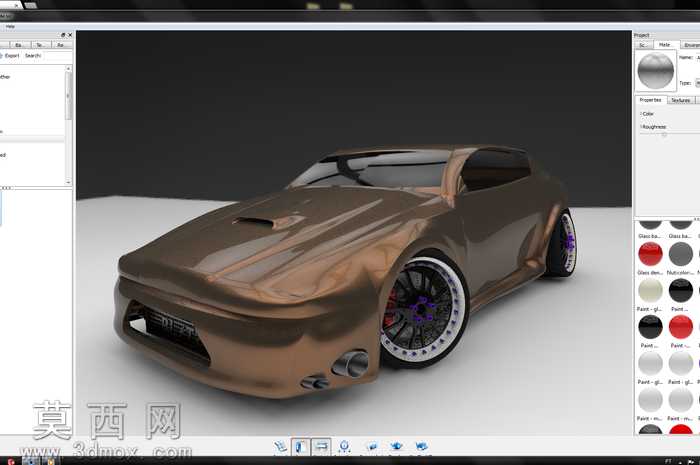Click the 'Name:' label in the Project panel
The width and height of the screenshot is (700, 465).
tap(686, 58)
